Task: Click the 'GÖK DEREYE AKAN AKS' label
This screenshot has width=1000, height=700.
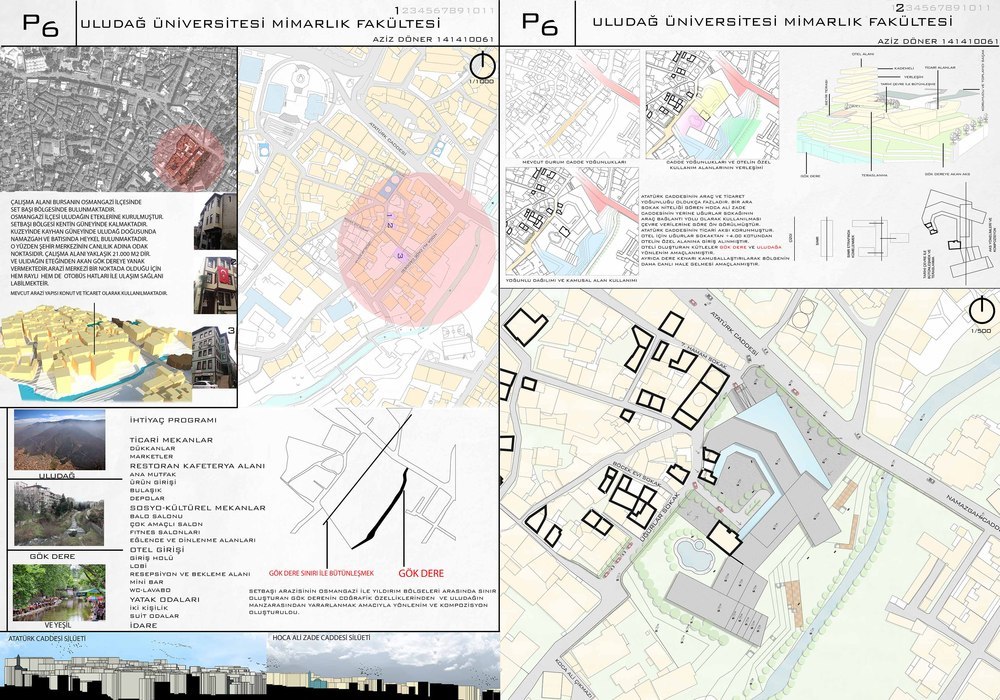Action: click(x=947, y=173)
